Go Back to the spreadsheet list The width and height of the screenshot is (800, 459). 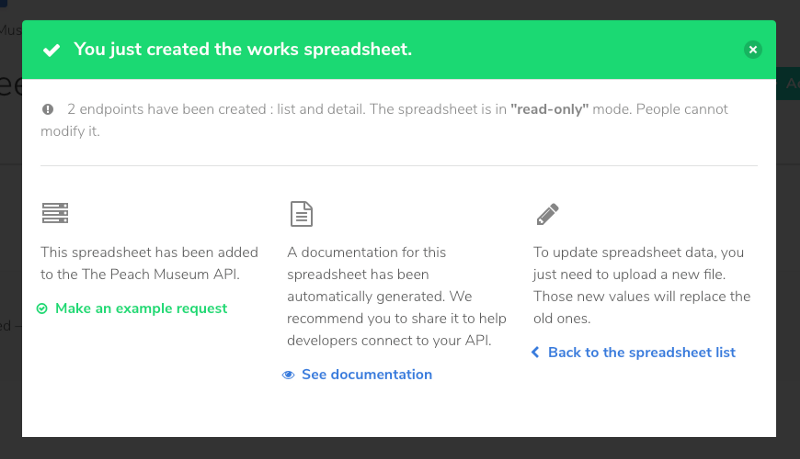[642, 352]
